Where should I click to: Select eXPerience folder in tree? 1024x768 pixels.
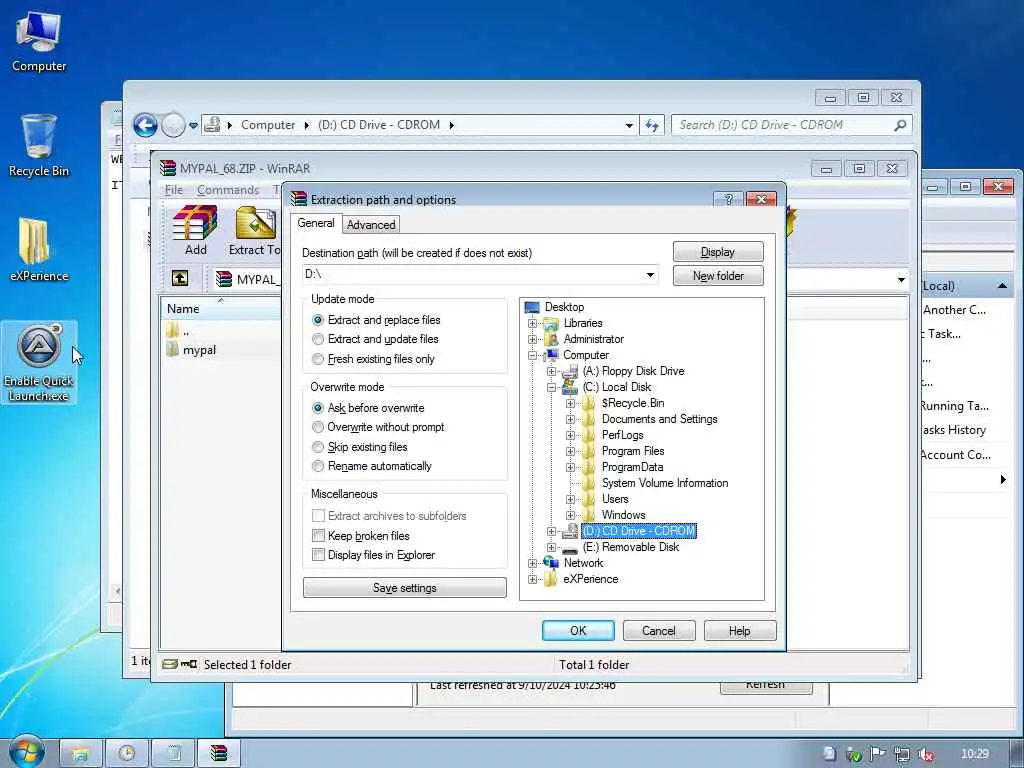pos(590,579)
